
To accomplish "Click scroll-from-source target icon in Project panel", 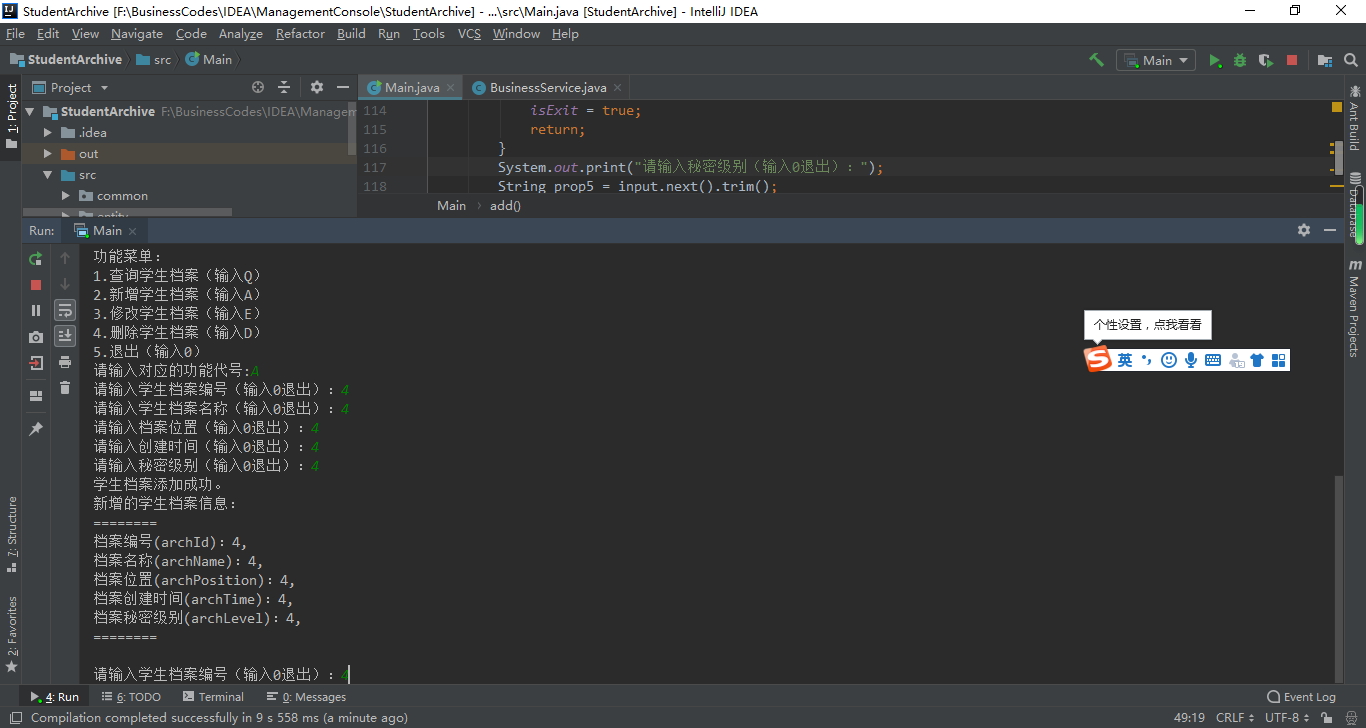I will [258, 87].
